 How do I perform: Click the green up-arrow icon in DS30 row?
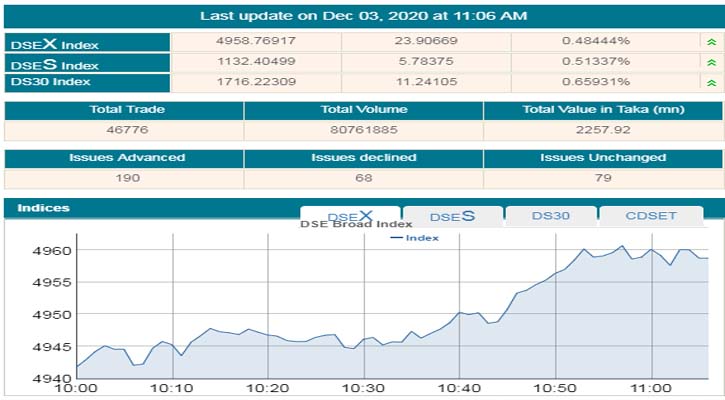[709, 83]
